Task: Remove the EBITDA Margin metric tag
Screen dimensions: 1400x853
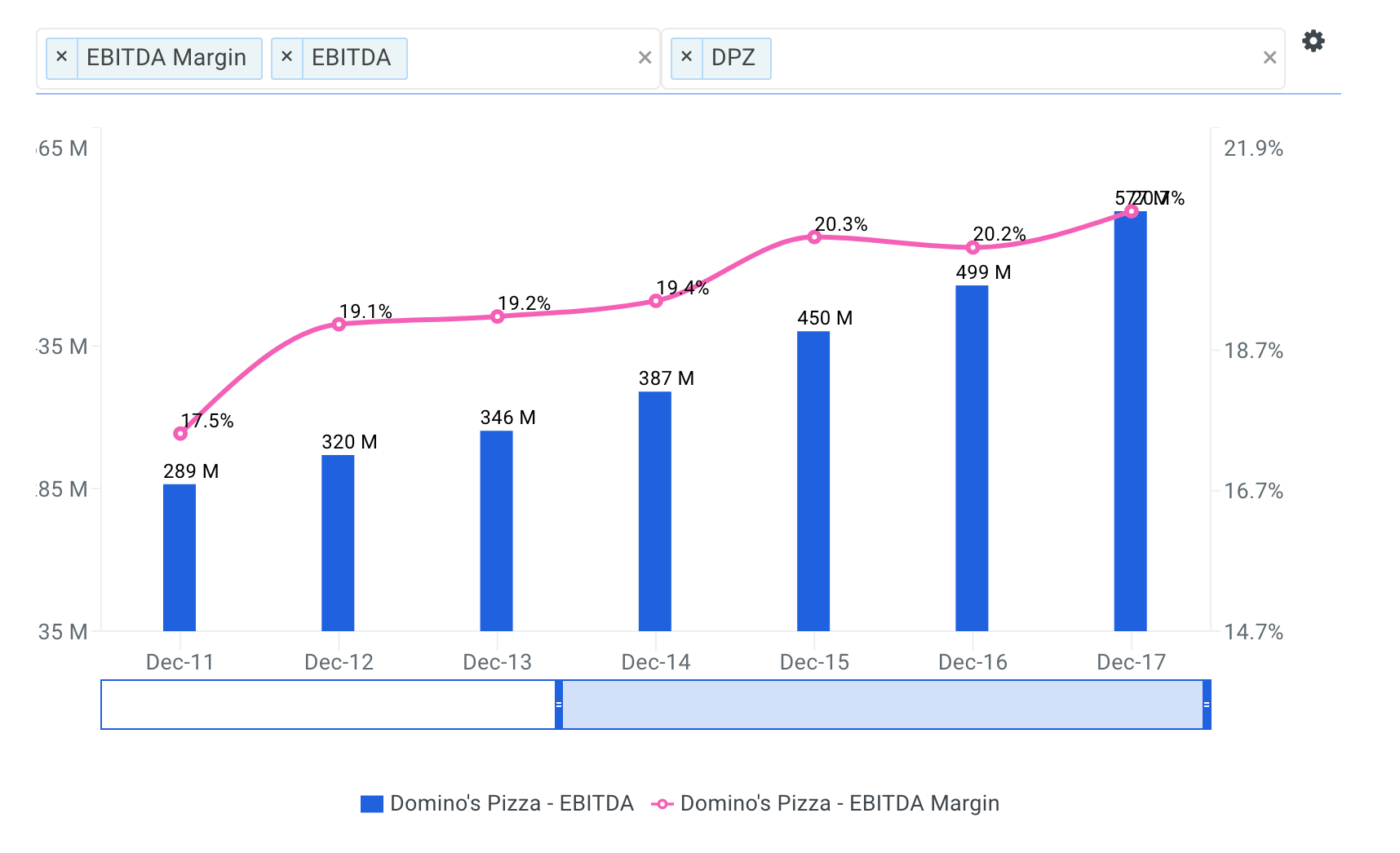Action: (62, 58)
